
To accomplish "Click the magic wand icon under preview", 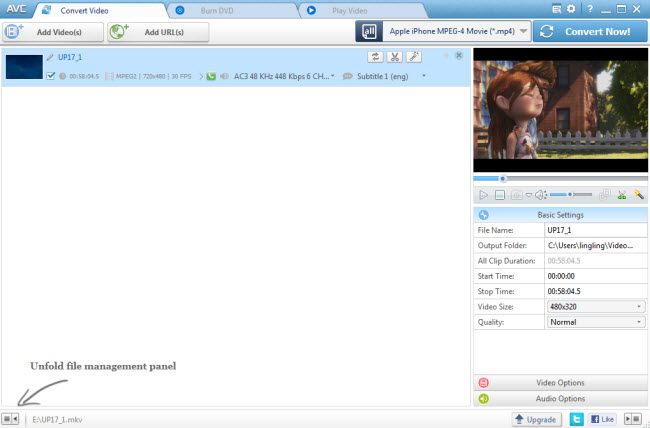I will point(639,195).
